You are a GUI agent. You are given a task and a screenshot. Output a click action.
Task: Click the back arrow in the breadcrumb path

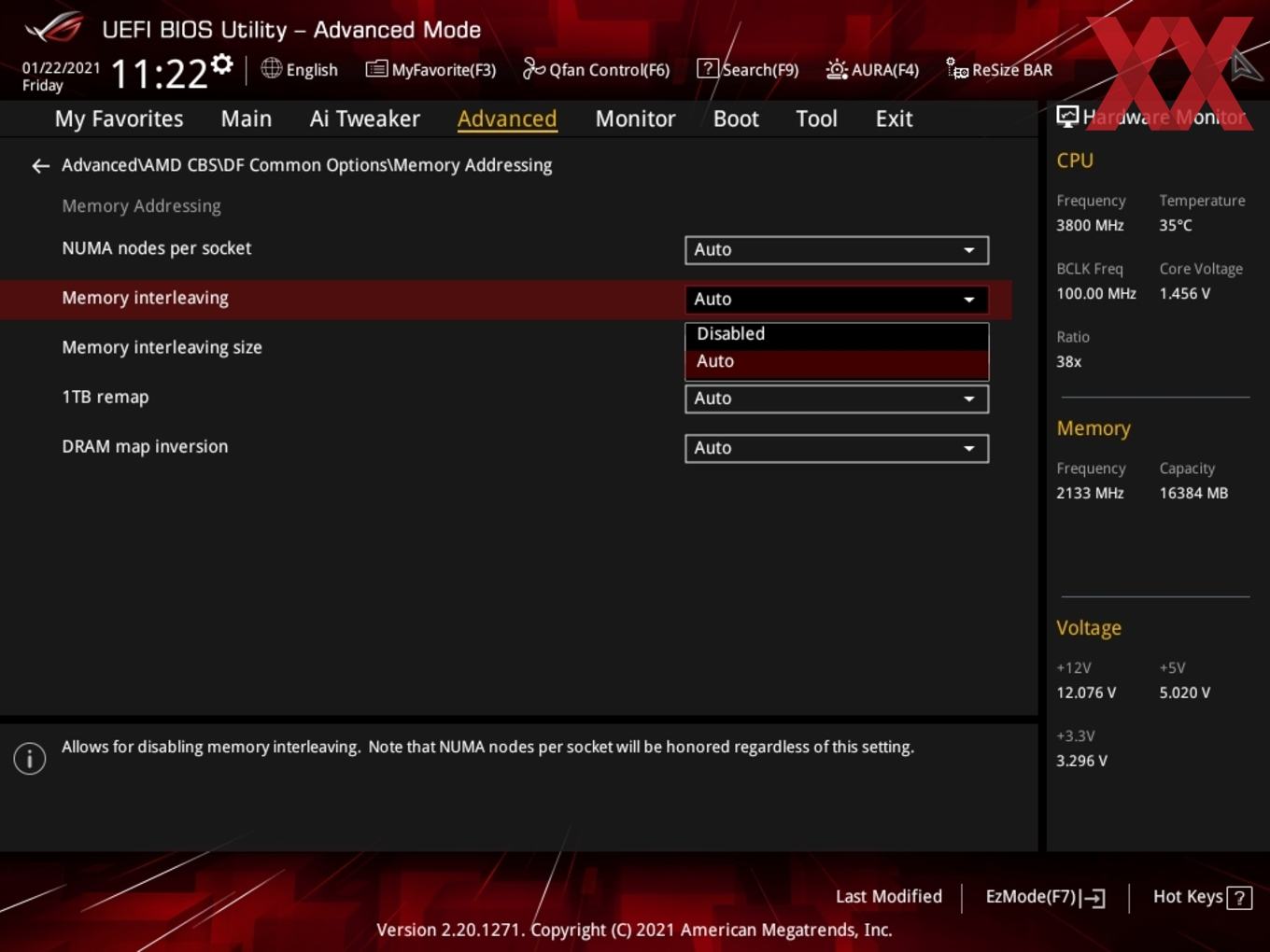(40, 166)
